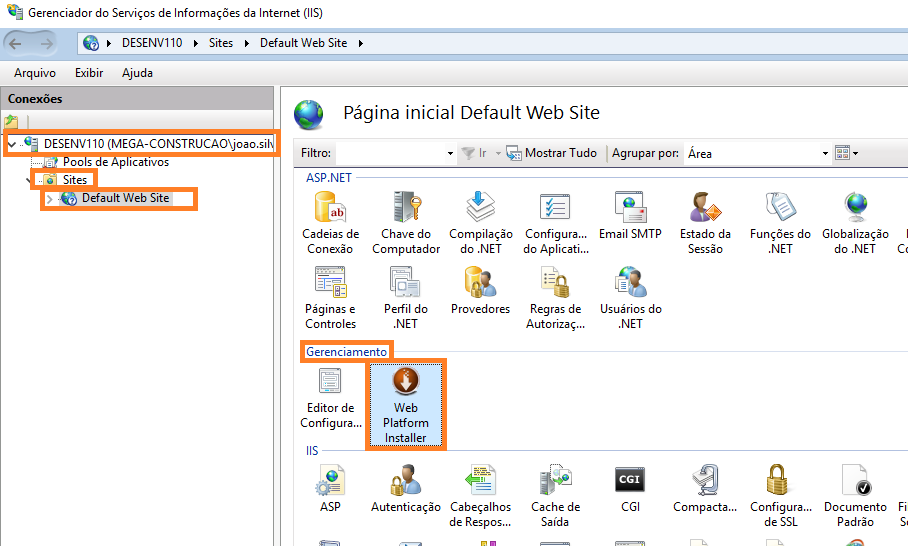Open the Web Platform Installer icon

click(405, 404)
